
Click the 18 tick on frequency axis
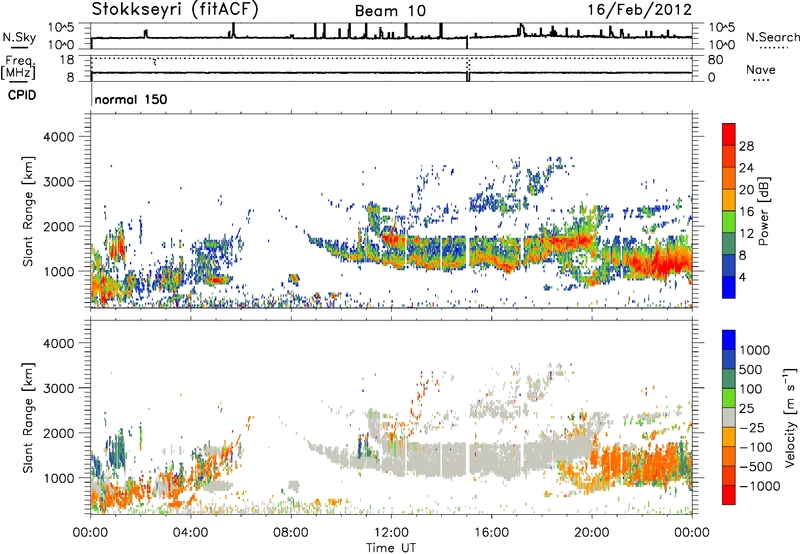pos(67,60)
